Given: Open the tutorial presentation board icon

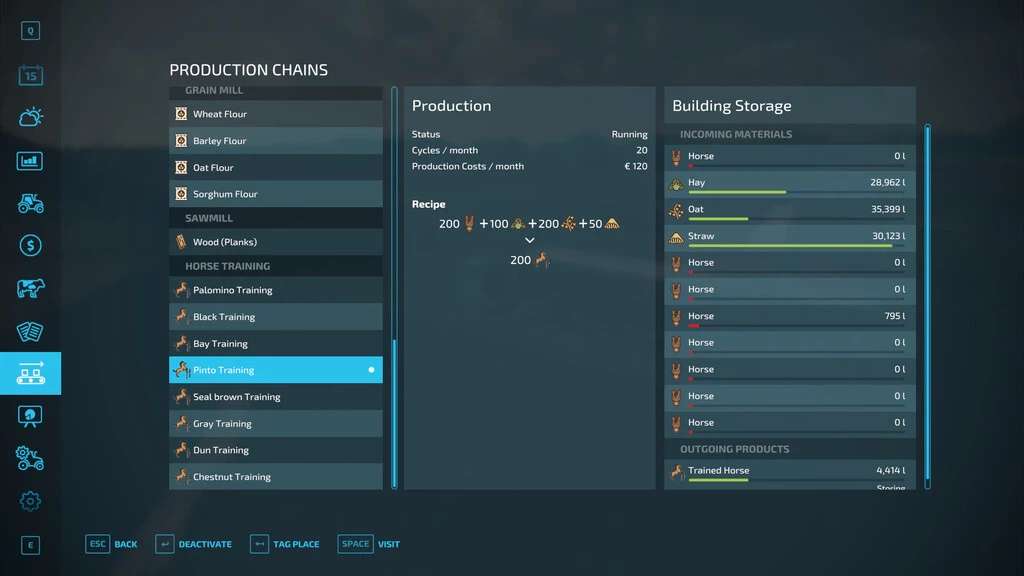Looking at the screenshot, I should click(30, 416).
